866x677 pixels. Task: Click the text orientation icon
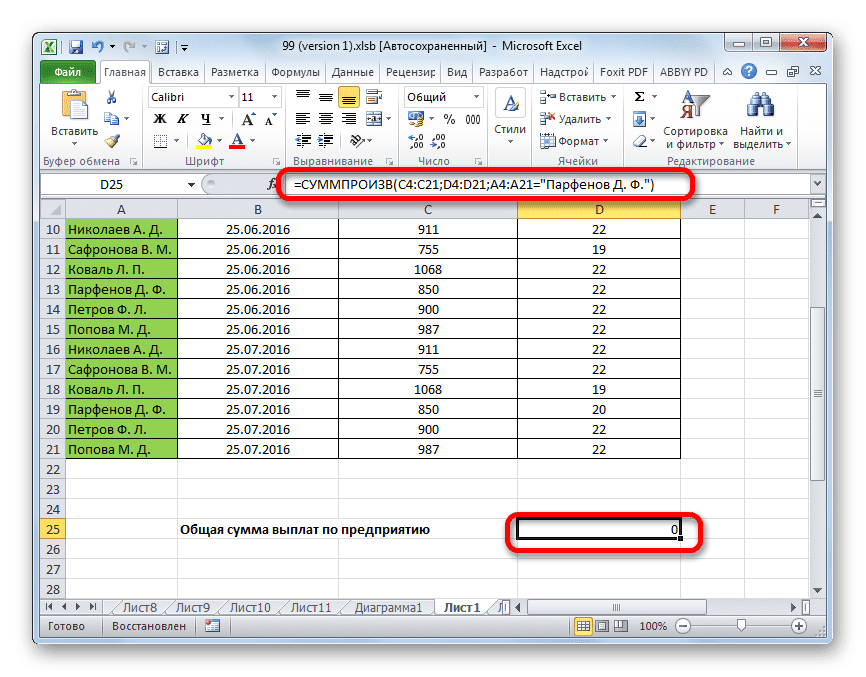coord(357,141)
